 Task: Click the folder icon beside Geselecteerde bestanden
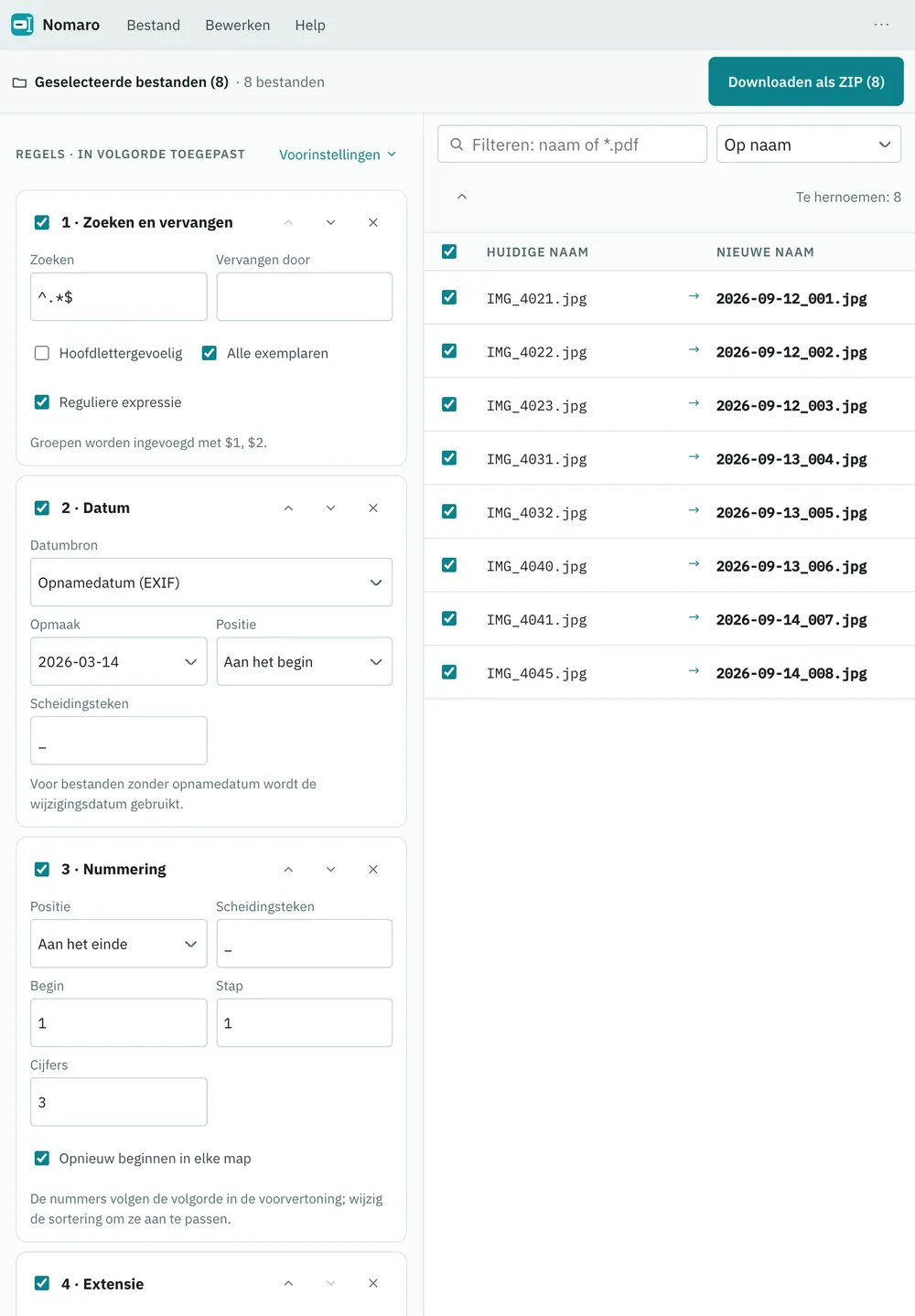click(19, 82)
